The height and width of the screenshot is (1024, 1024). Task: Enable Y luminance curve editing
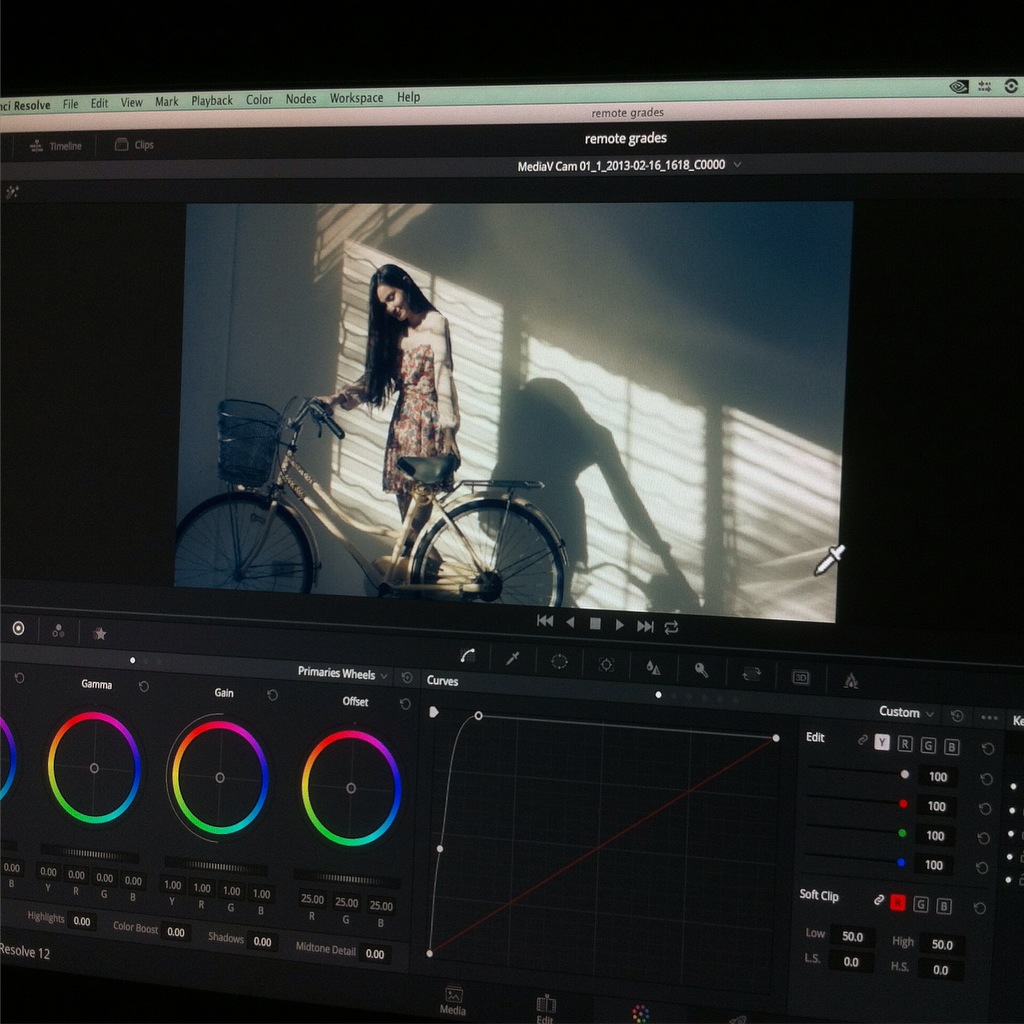(x=882, y=742)
